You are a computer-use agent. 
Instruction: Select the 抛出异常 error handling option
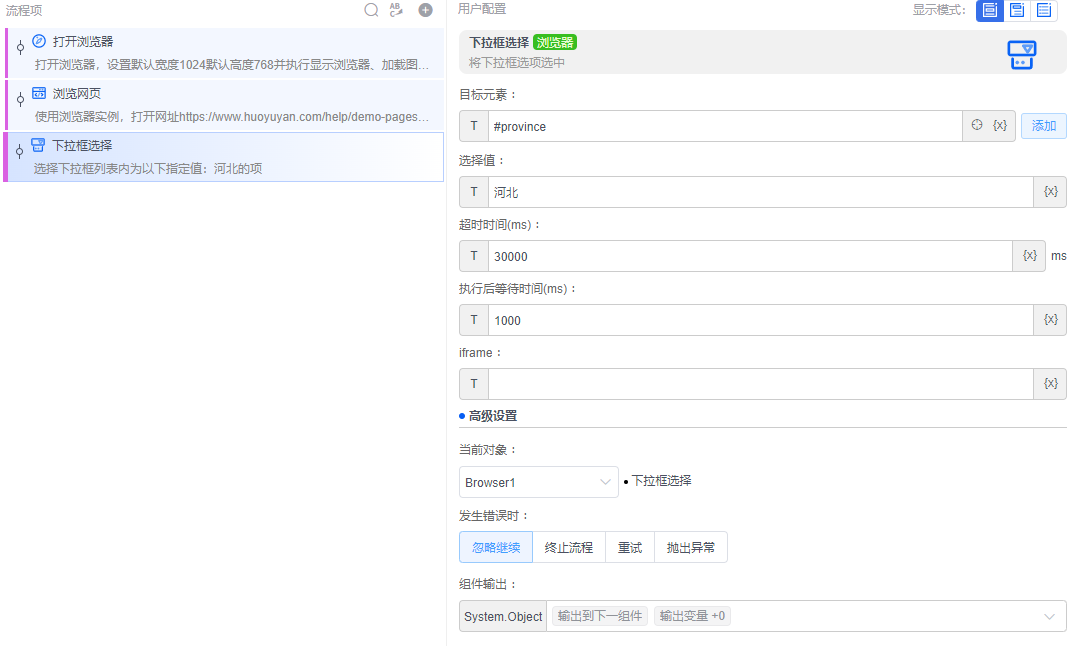(690, 547)
